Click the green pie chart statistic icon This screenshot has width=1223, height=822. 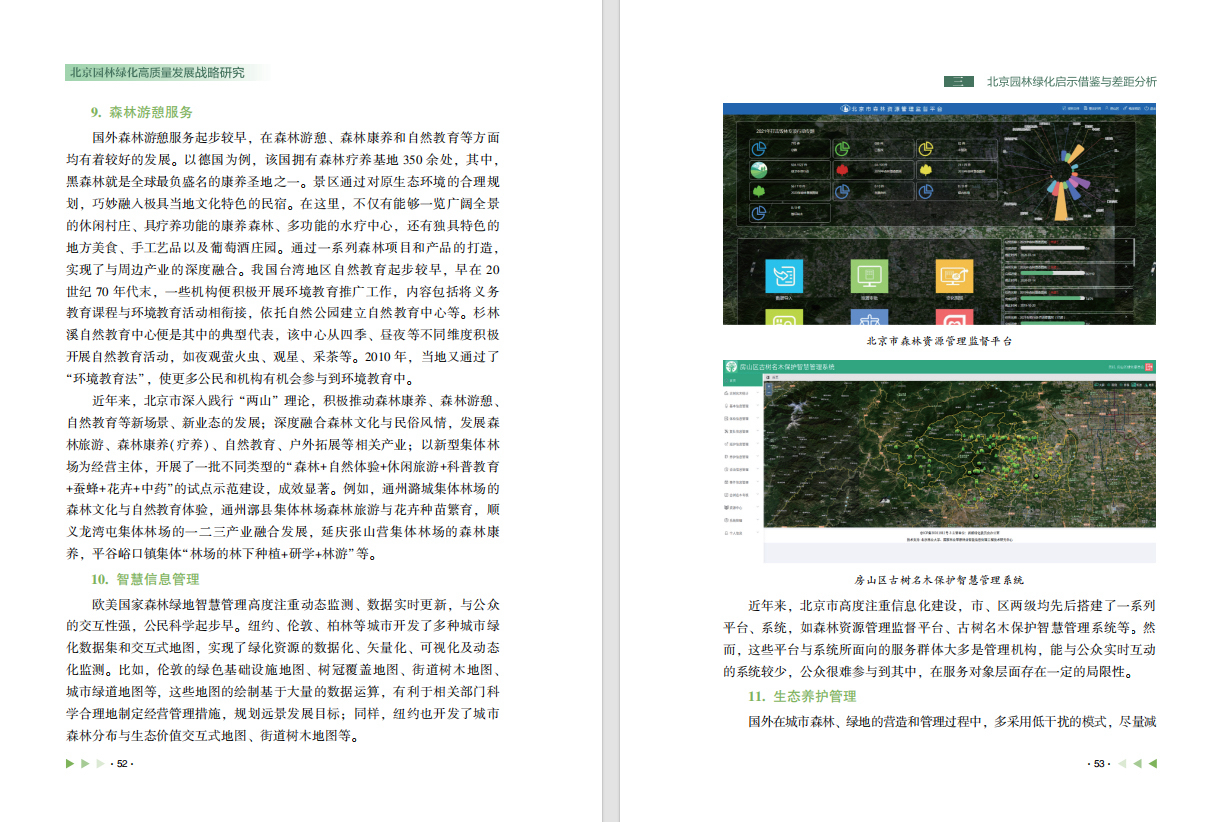(x=842, y=148)
